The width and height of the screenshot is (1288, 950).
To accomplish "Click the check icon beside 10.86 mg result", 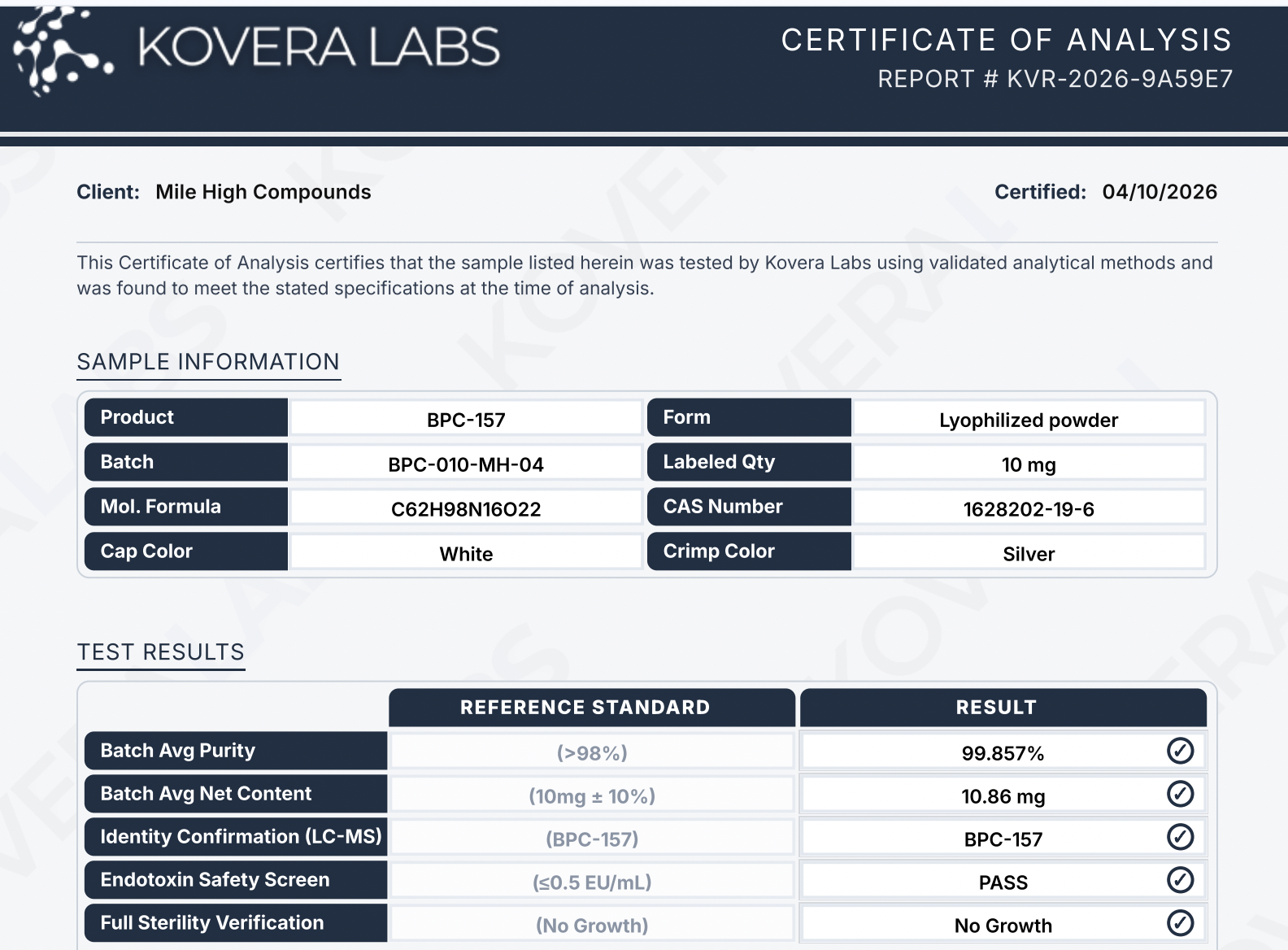I will pos(1180,794).
